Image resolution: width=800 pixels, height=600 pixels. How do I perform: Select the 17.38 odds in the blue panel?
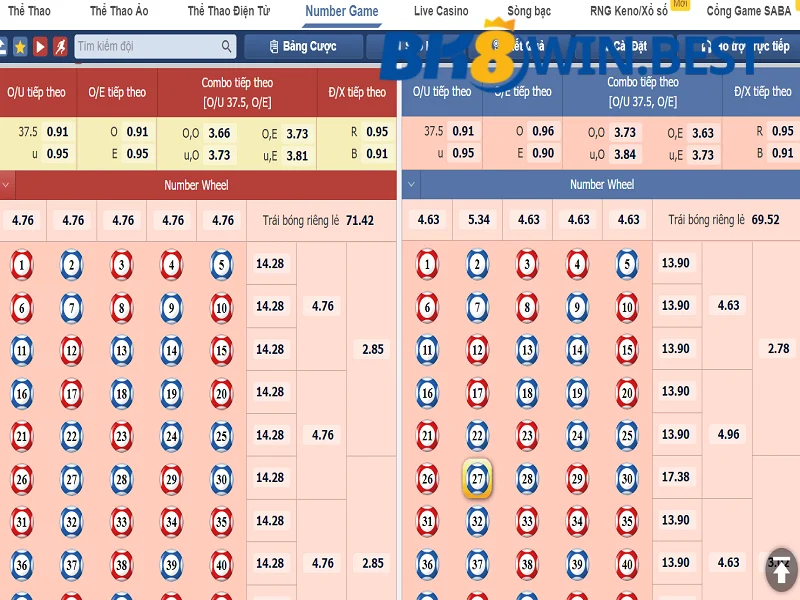pyautogui.click(x=676, y=478)
